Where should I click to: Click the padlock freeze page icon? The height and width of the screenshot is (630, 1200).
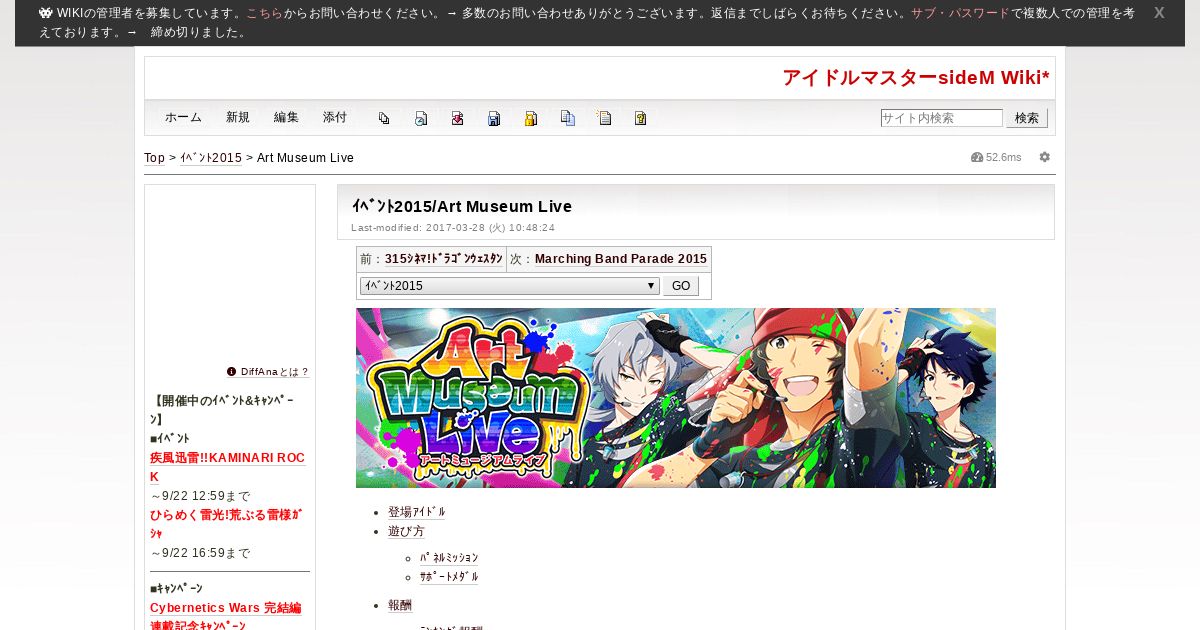point(531,118)
